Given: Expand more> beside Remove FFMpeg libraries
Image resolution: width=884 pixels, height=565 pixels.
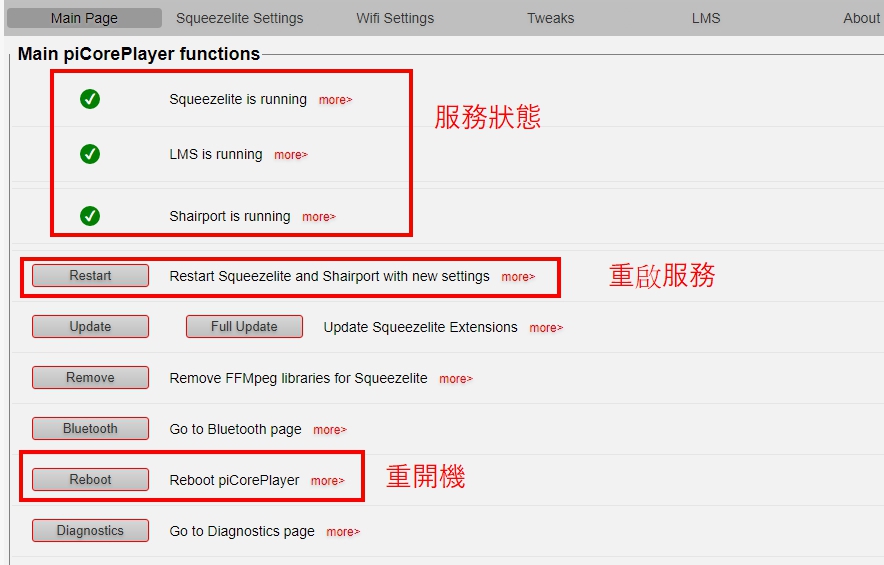Looking at the screenshot, I should tap(456, 379).
